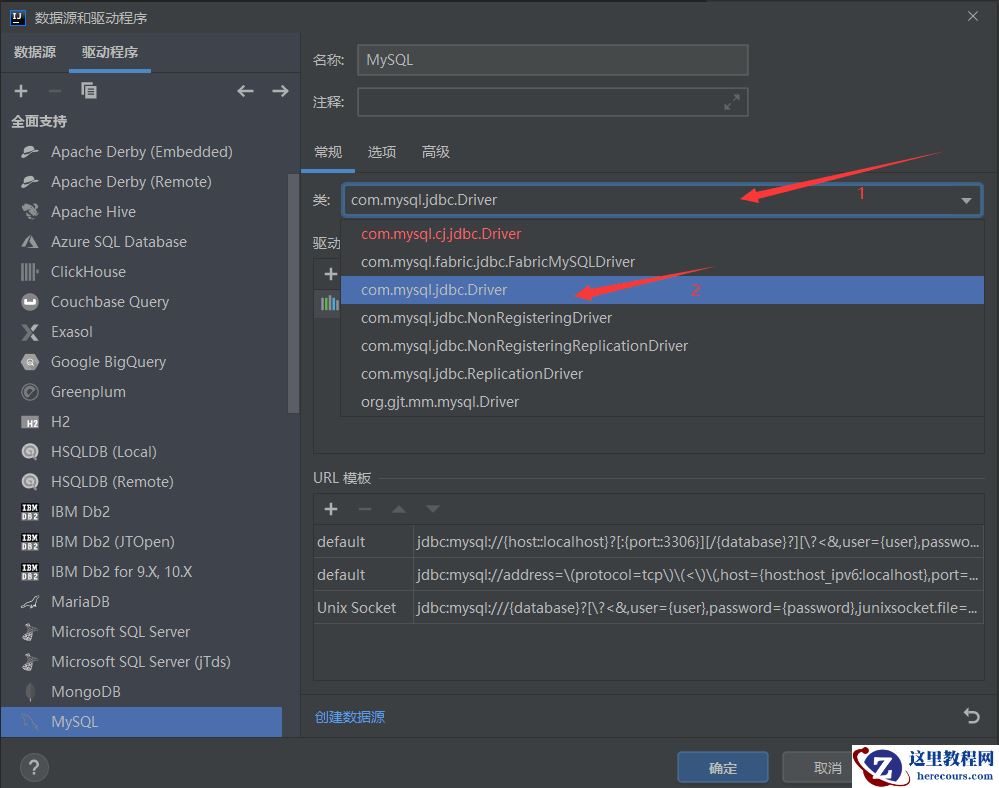
Task: Choose com.mysql.cj.jdbc.Driver entry
Action: coord(442,233)
